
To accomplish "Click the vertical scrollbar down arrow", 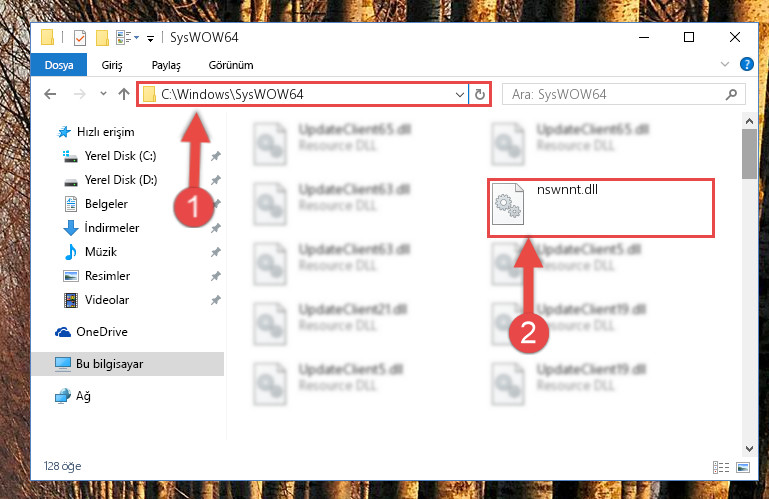I will coord(749,448).
